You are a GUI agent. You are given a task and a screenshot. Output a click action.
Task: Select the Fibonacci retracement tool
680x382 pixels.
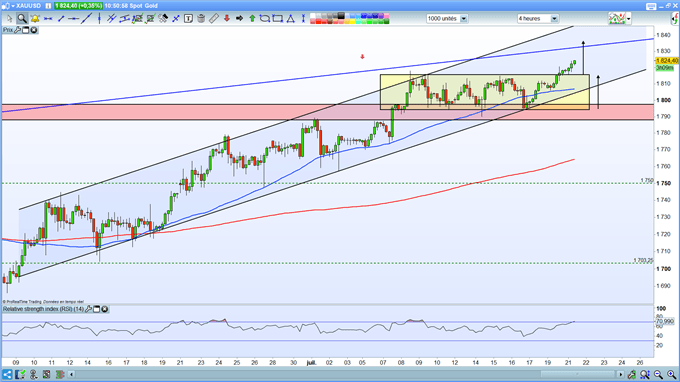point(137,19)
